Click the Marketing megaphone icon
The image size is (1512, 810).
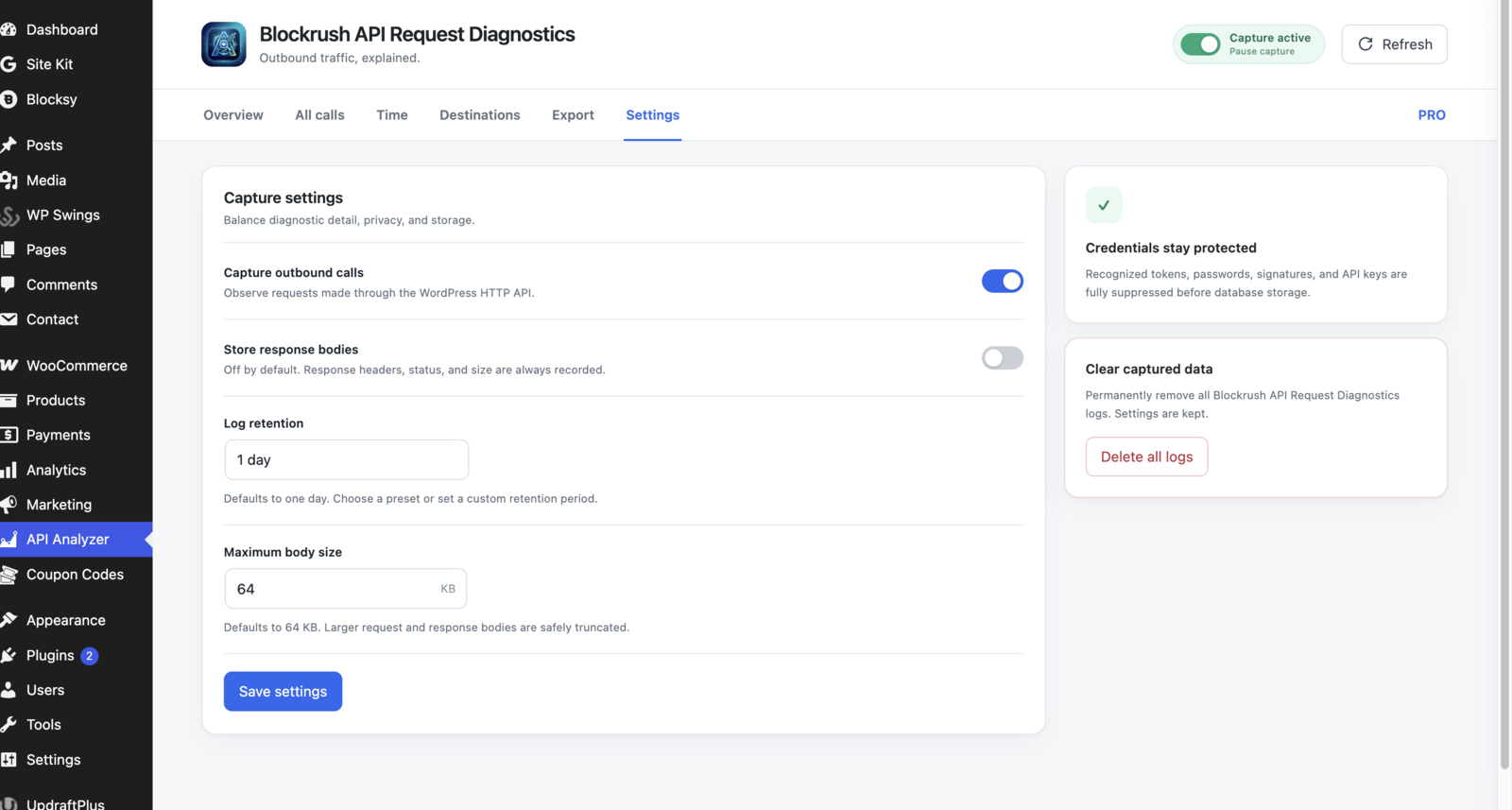coord(9,505)
